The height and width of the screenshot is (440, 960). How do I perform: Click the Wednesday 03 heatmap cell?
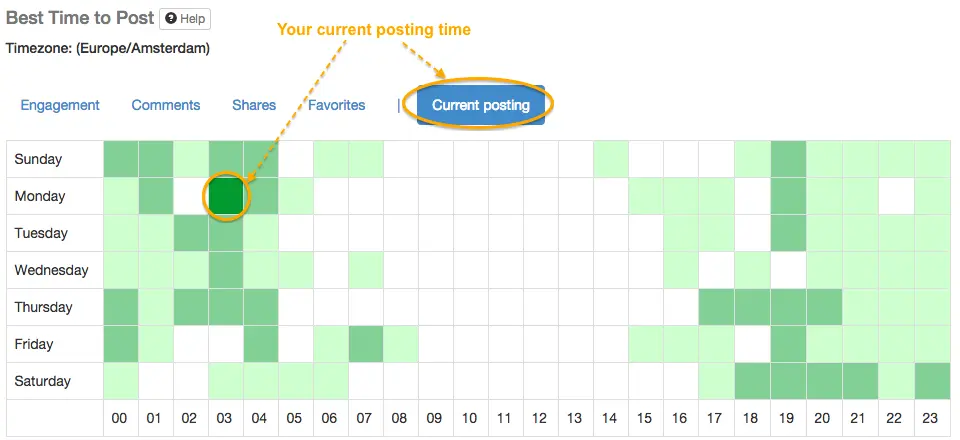click(x=226, y=270)
